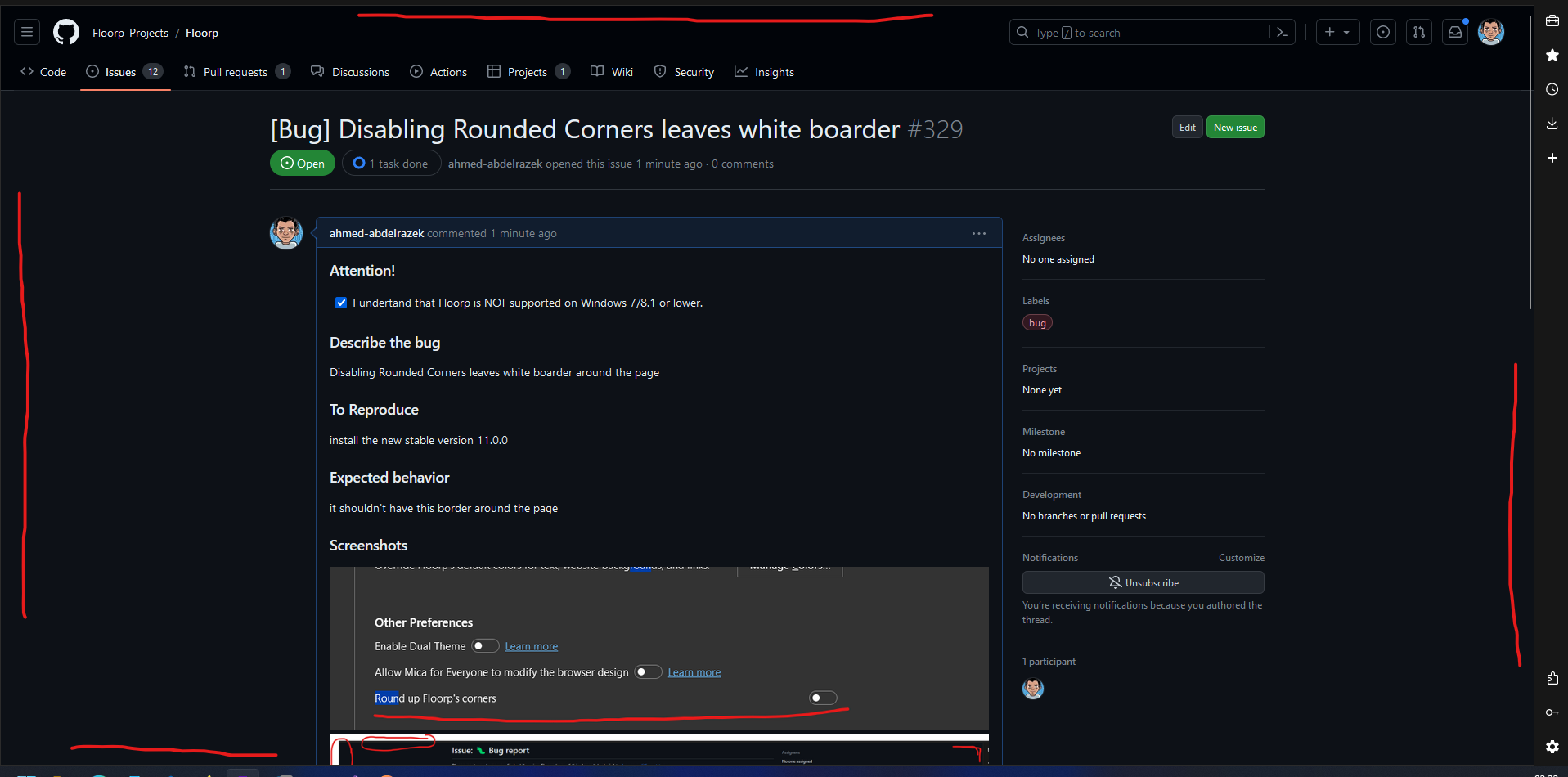Click the red bug label
Image resolution: width=1568 pixels, height=777 pixels.
(x=1037, y=322)
